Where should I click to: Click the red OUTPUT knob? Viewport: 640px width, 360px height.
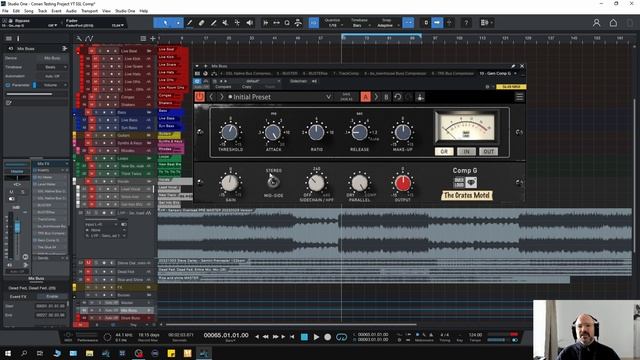(x=402, y=183)
